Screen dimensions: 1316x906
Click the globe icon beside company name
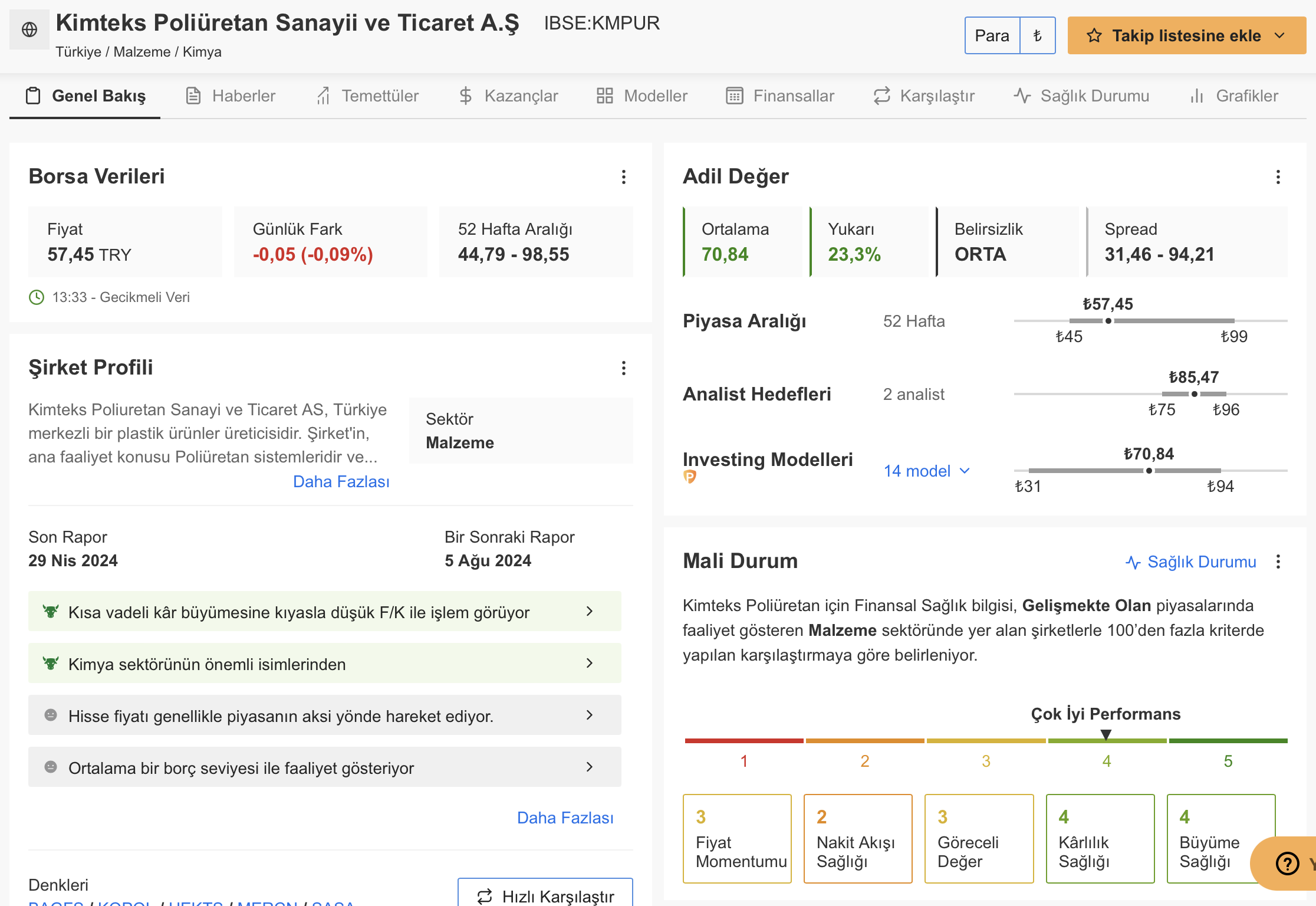pos(29,29)
